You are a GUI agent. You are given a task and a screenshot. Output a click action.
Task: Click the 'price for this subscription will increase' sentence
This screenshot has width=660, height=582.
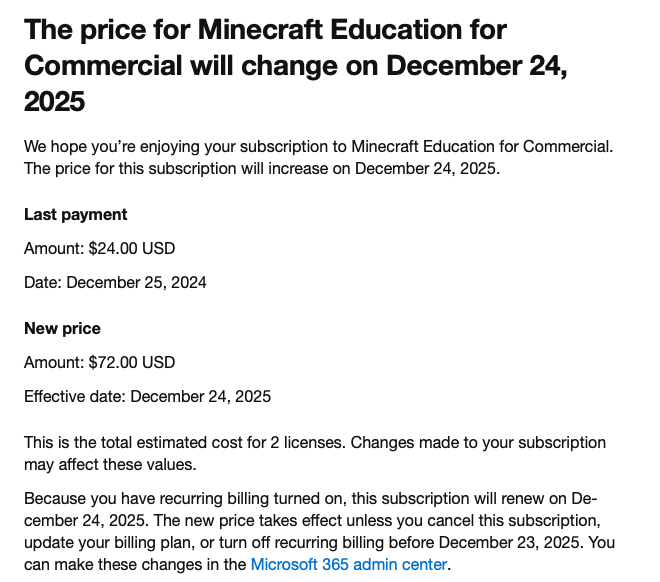tap(262, 169)
